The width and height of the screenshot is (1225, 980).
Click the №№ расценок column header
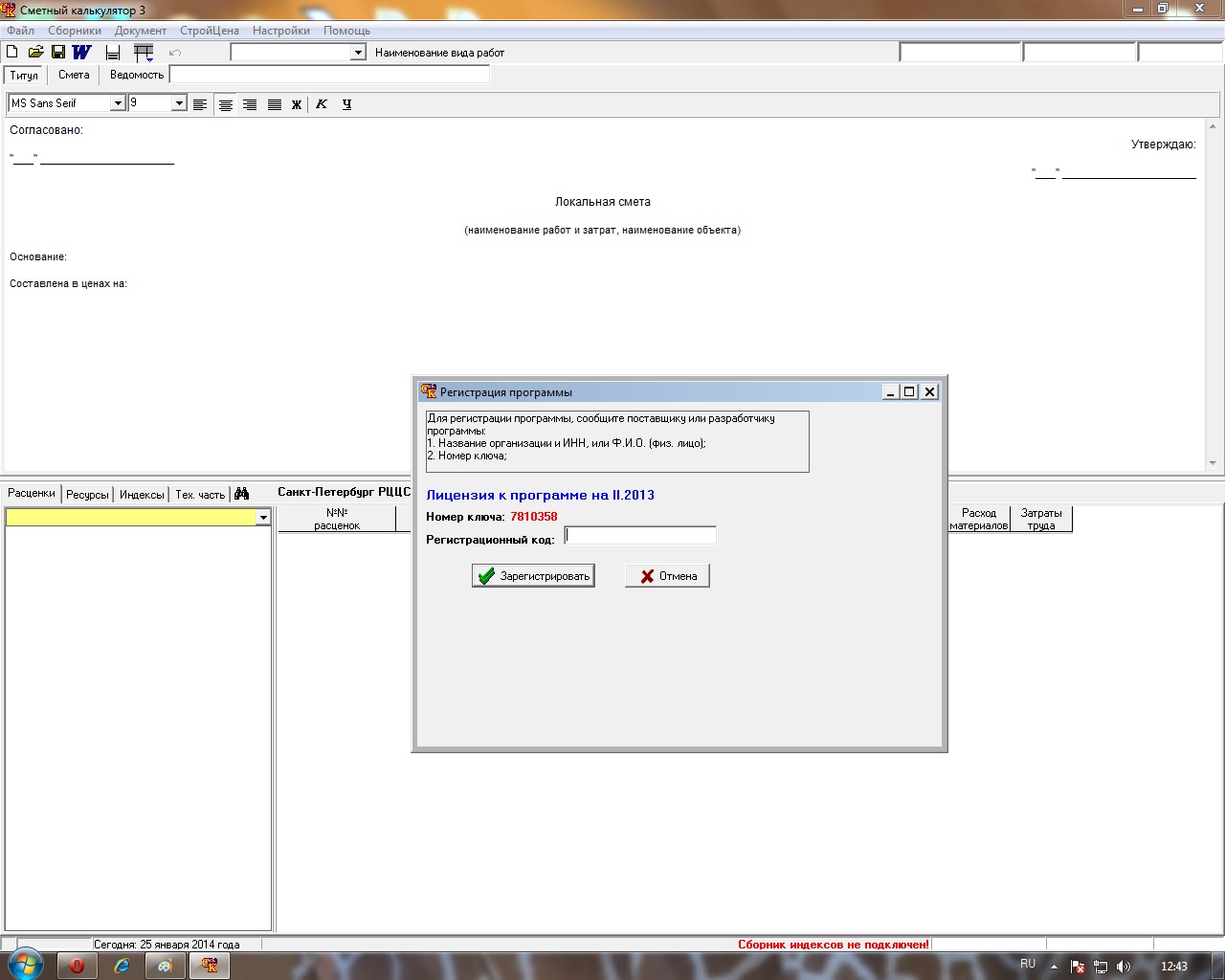337,519
